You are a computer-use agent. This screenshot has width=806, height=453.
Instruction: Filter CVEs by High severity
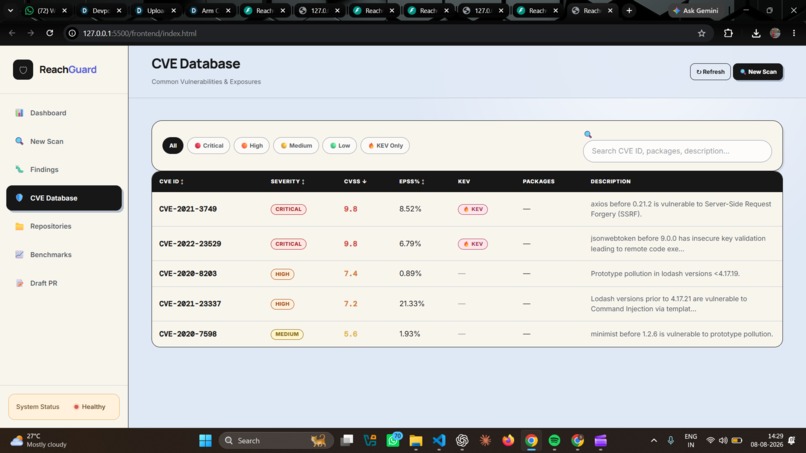[x=252, y=146]
